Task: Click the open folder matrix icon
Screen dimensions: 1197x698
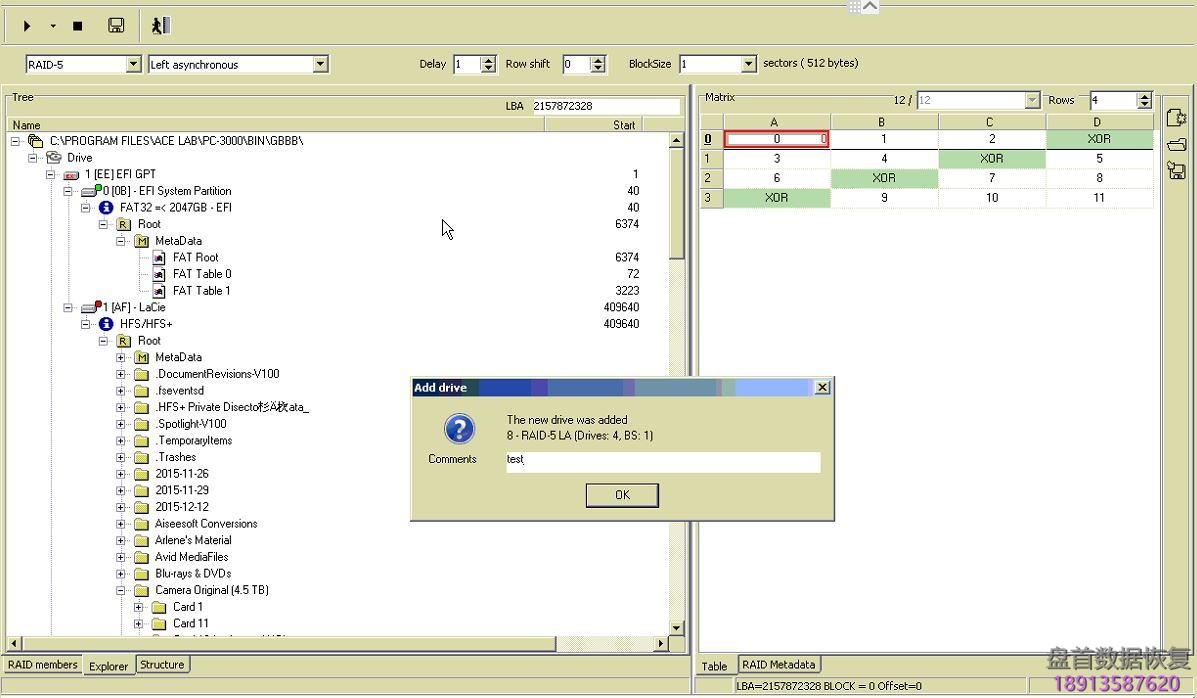Action: coord(1176,145)
